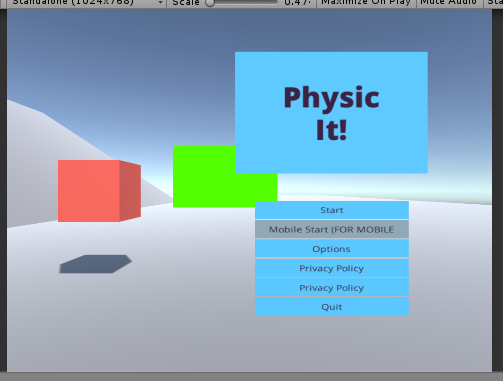Toggle Mute Audio
Screen dimensions: 503x381
449,3
